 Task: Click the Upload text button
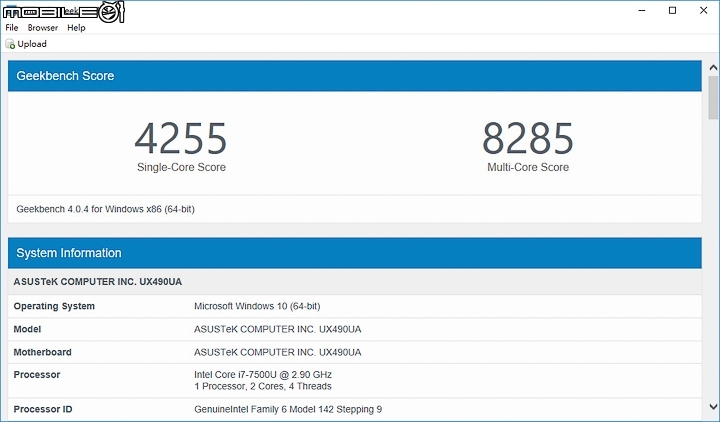32,44
